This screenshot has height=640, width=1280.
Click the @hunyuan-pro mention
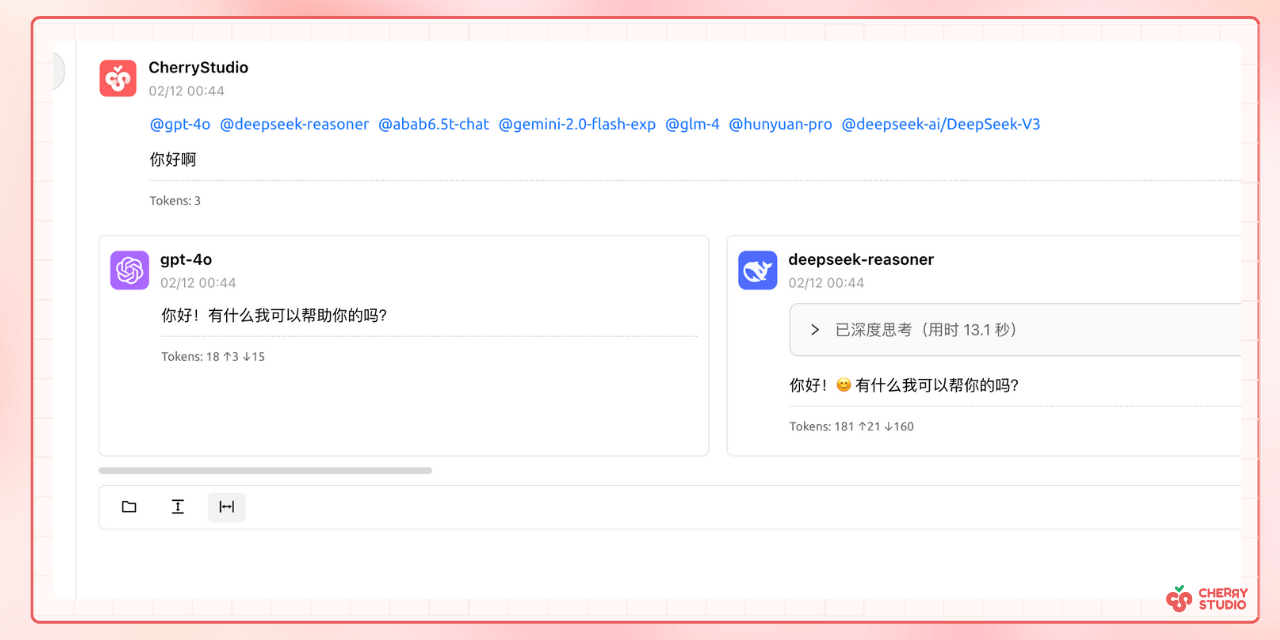point(780,124)
